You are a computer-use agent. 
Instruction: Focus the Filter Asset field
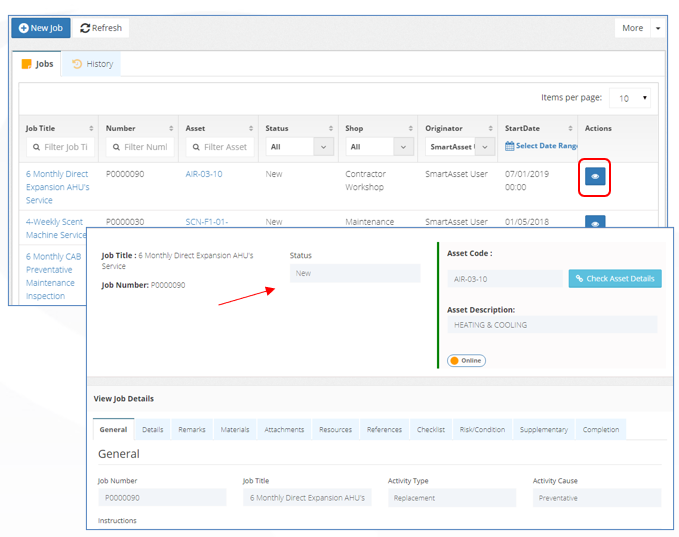[x=220, y=147]
